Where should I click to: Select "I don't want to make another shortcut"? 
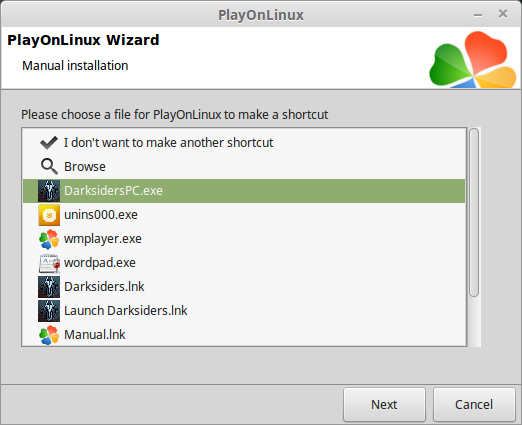pos(168,143)
